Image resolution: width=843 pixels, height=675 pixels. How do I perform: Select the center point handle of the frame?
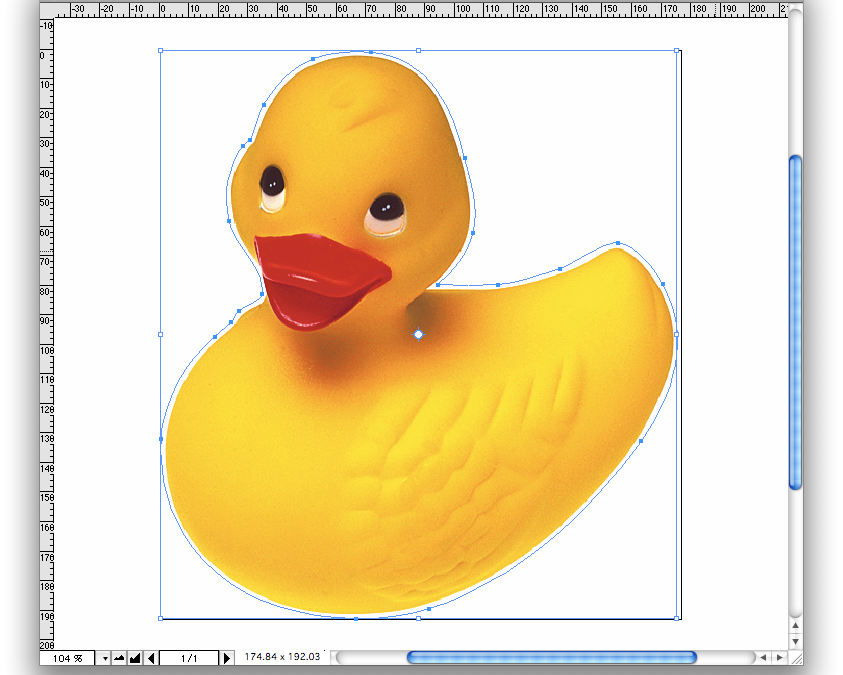point(418,334)
